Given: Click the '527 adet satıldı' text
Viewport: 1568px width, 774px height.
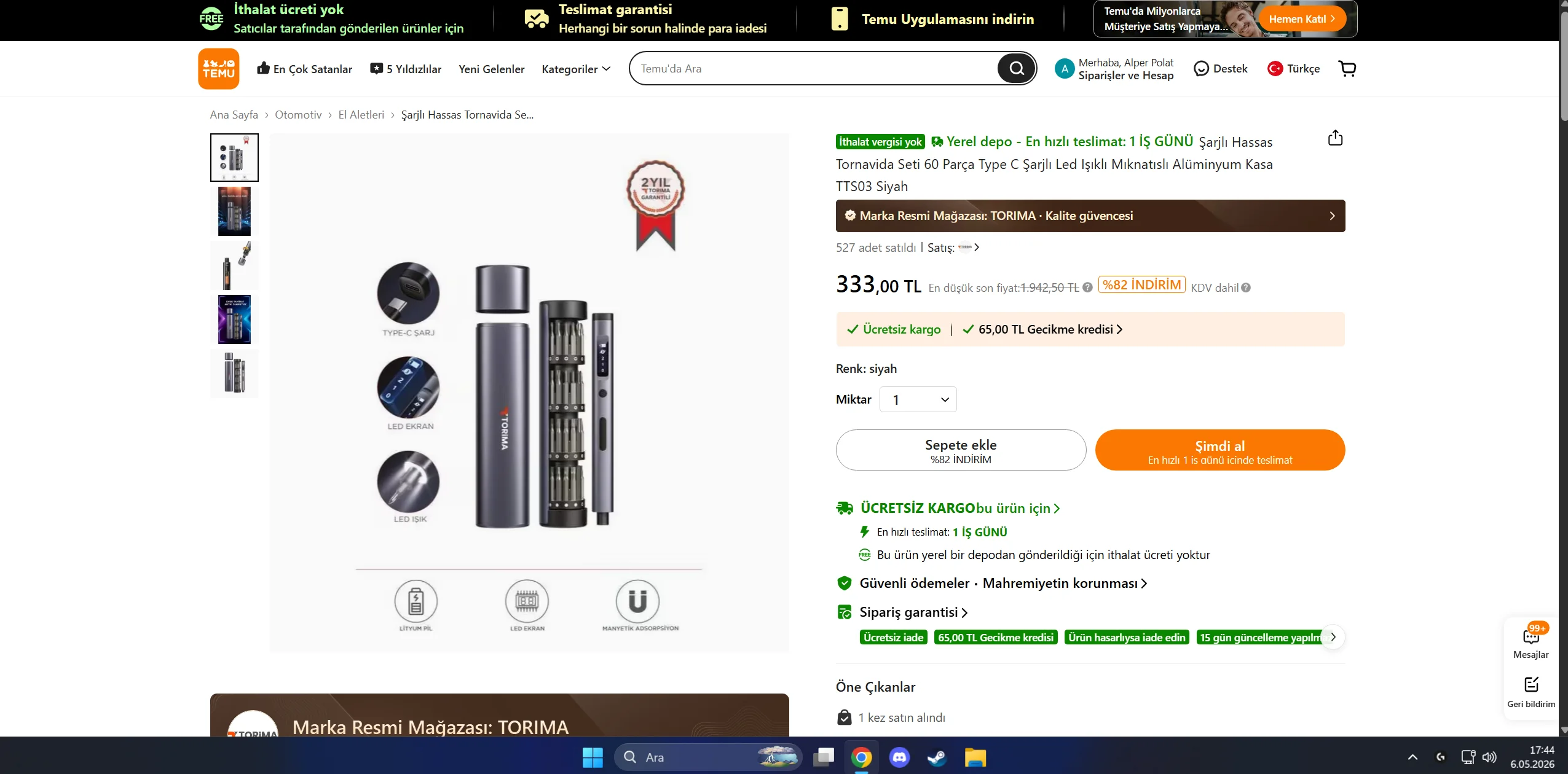Looking at the screenshot, I should tap(876, 248).
